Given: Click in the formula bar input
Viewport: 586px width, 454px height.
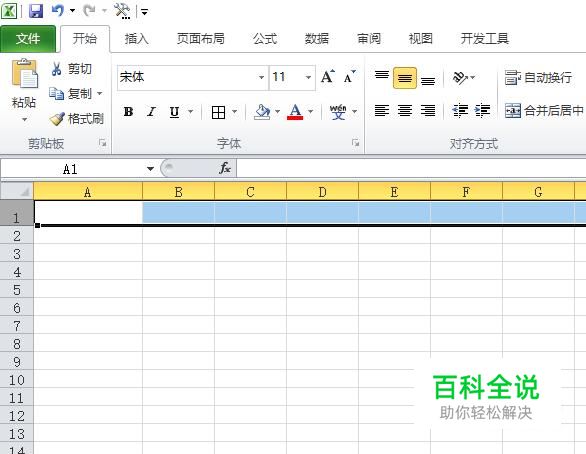Looking at the screenshot, I should pyautogui.click(x=411, y=169).
